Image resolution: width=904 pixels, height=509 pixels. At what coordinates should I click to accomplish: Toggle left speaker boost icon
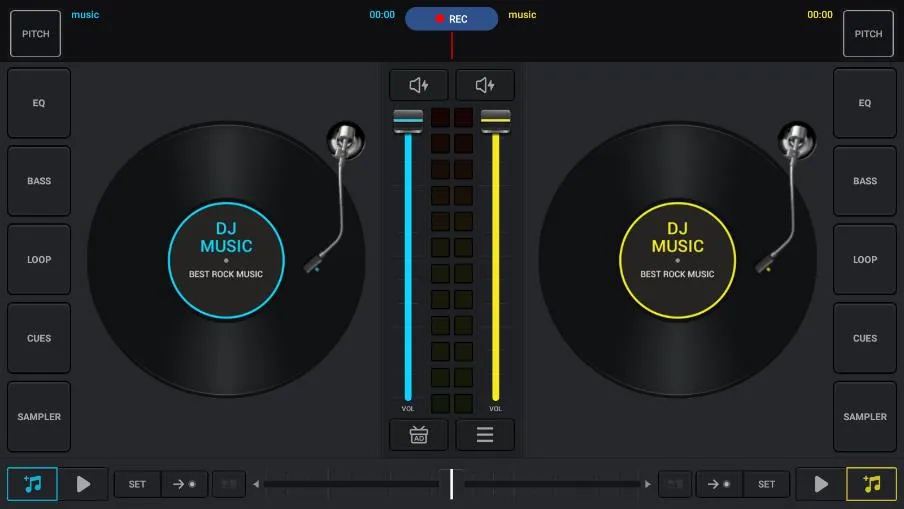pyautogui.click(x=419, y=85)
